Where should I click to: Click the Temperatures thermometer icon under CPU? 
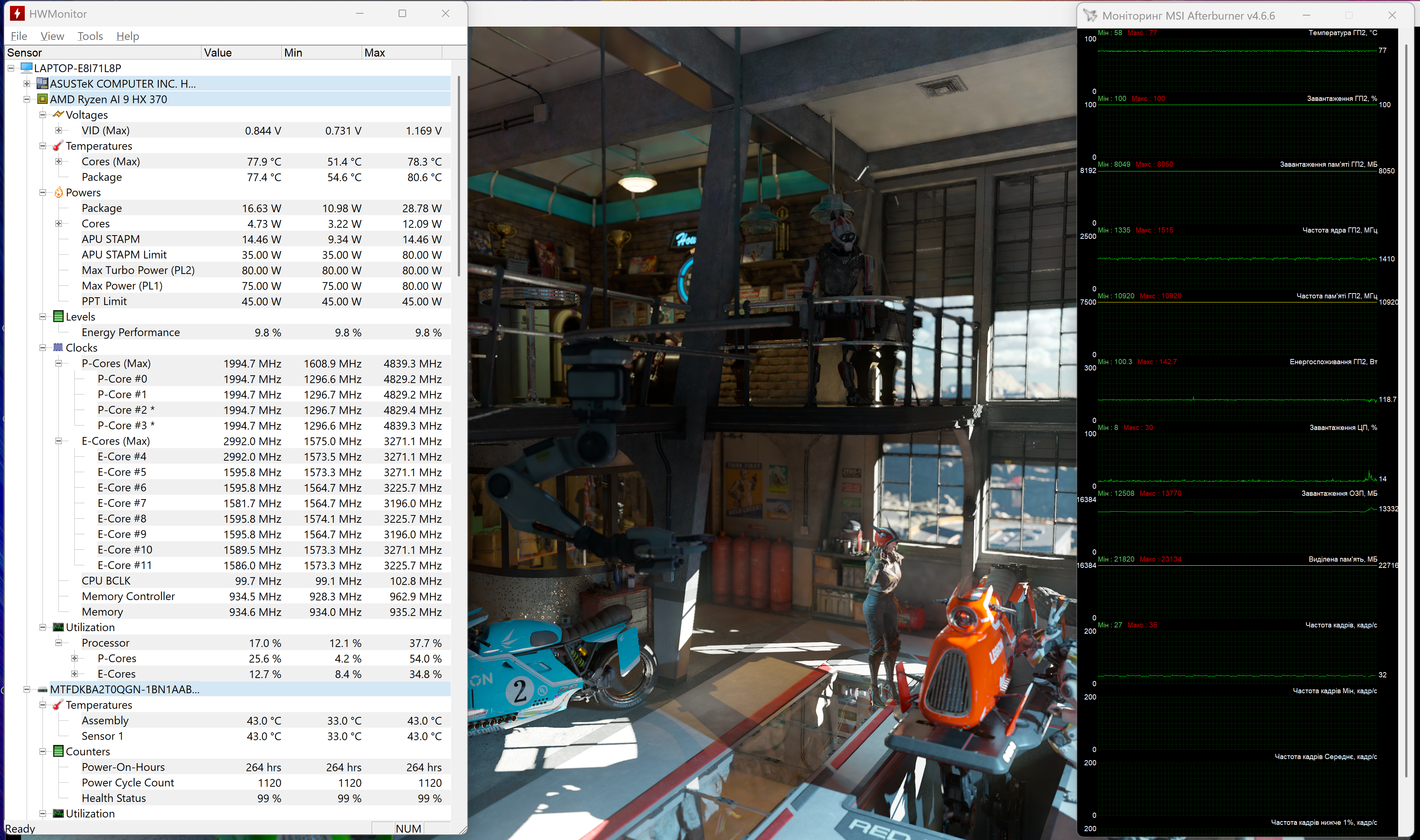point(58,146)
